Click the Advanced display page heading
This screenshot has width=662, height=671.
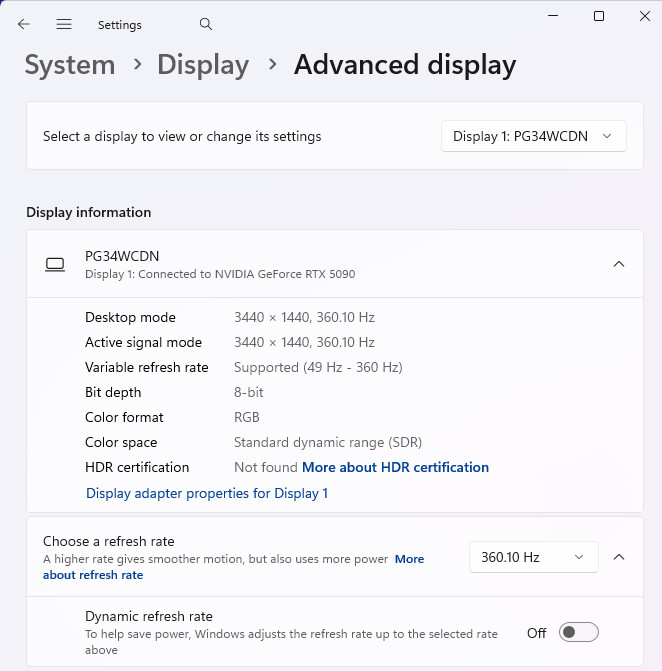pyautogui.click(x=405, y=65)
